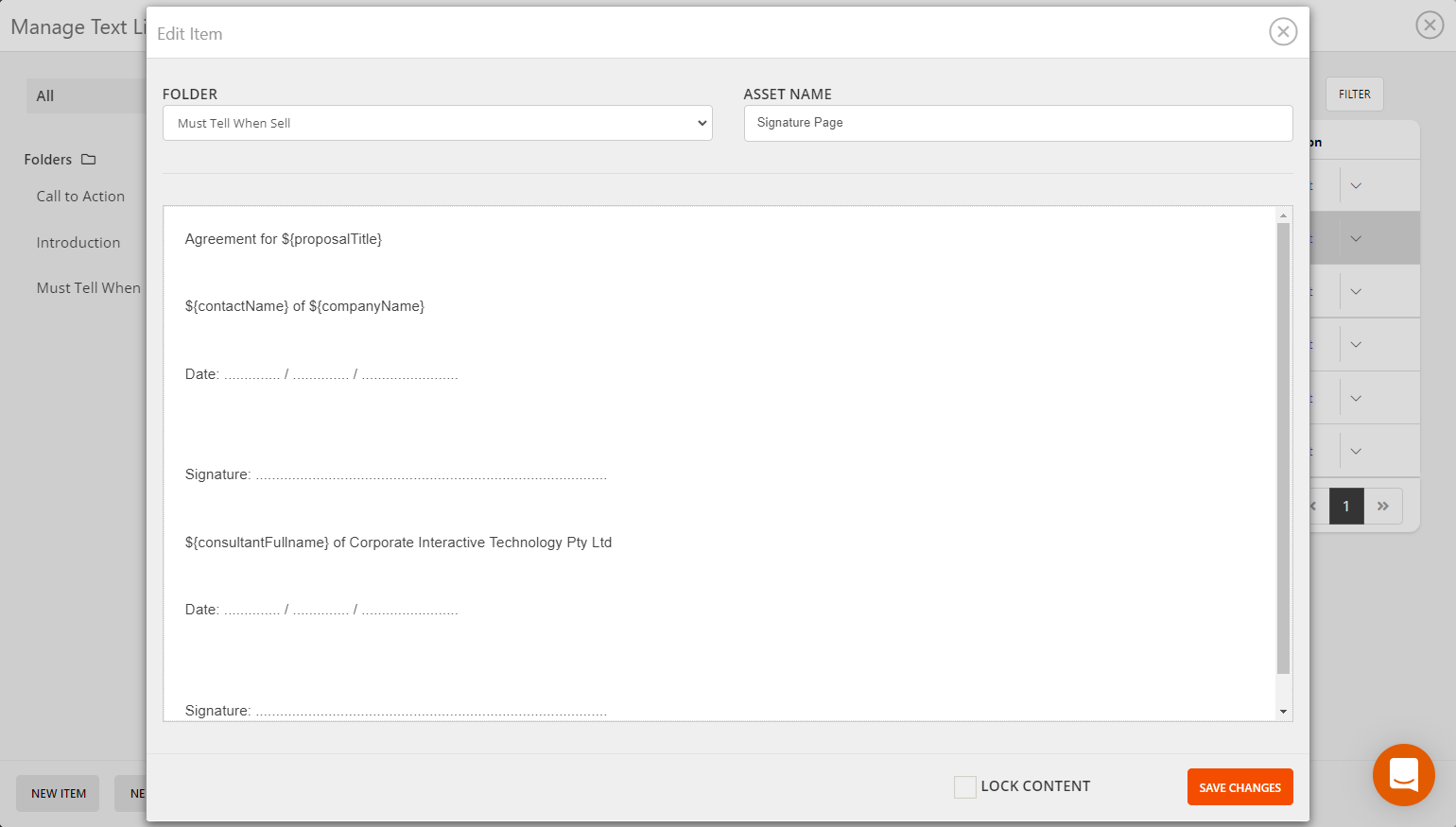Image resolution: width=1456 pixels, height=827 pixels.
Task: Open the Folders panel folder icon
Action: (90, 159)
